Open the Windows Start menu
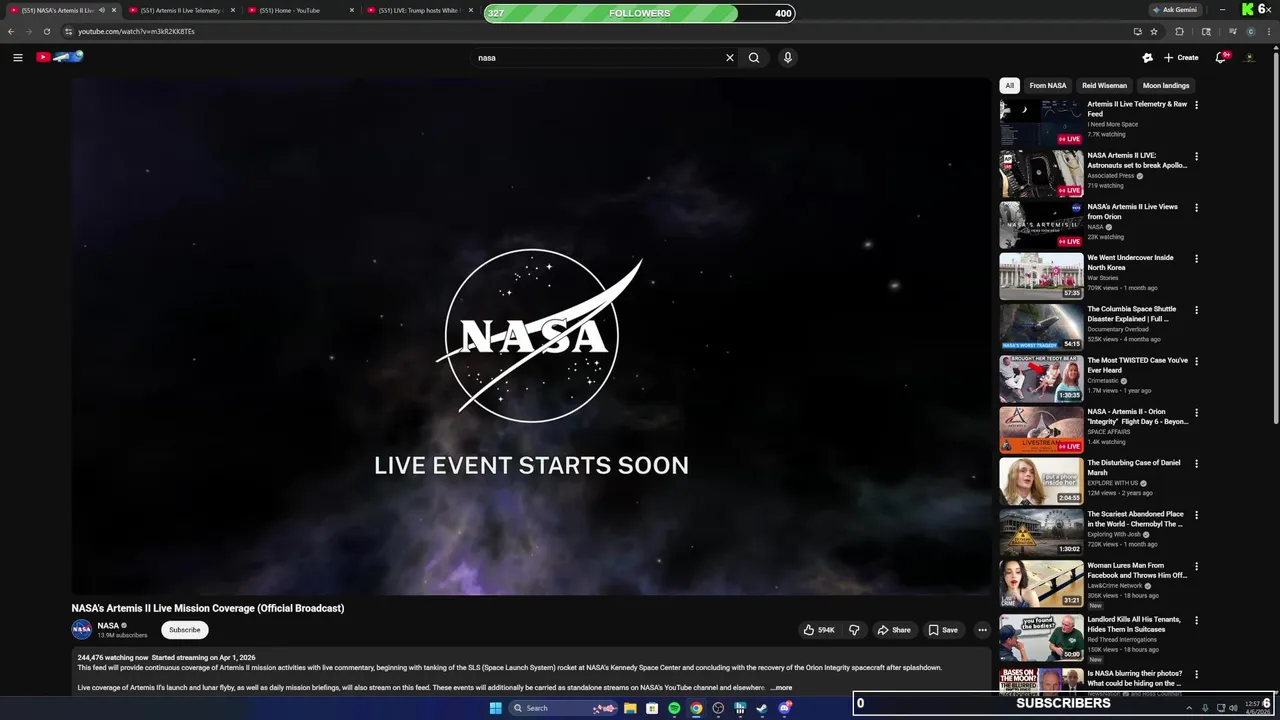This screenshot has height=720, width=1280. pos(495,708)
